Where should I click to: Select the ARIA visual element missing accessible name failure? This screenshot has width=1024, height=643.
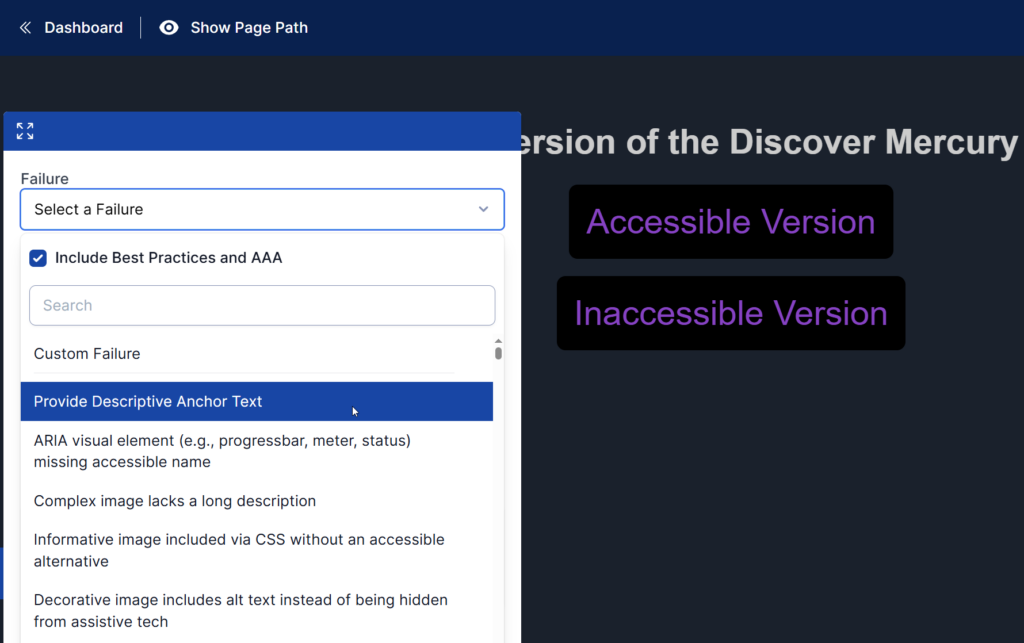(x=221, y=450)
